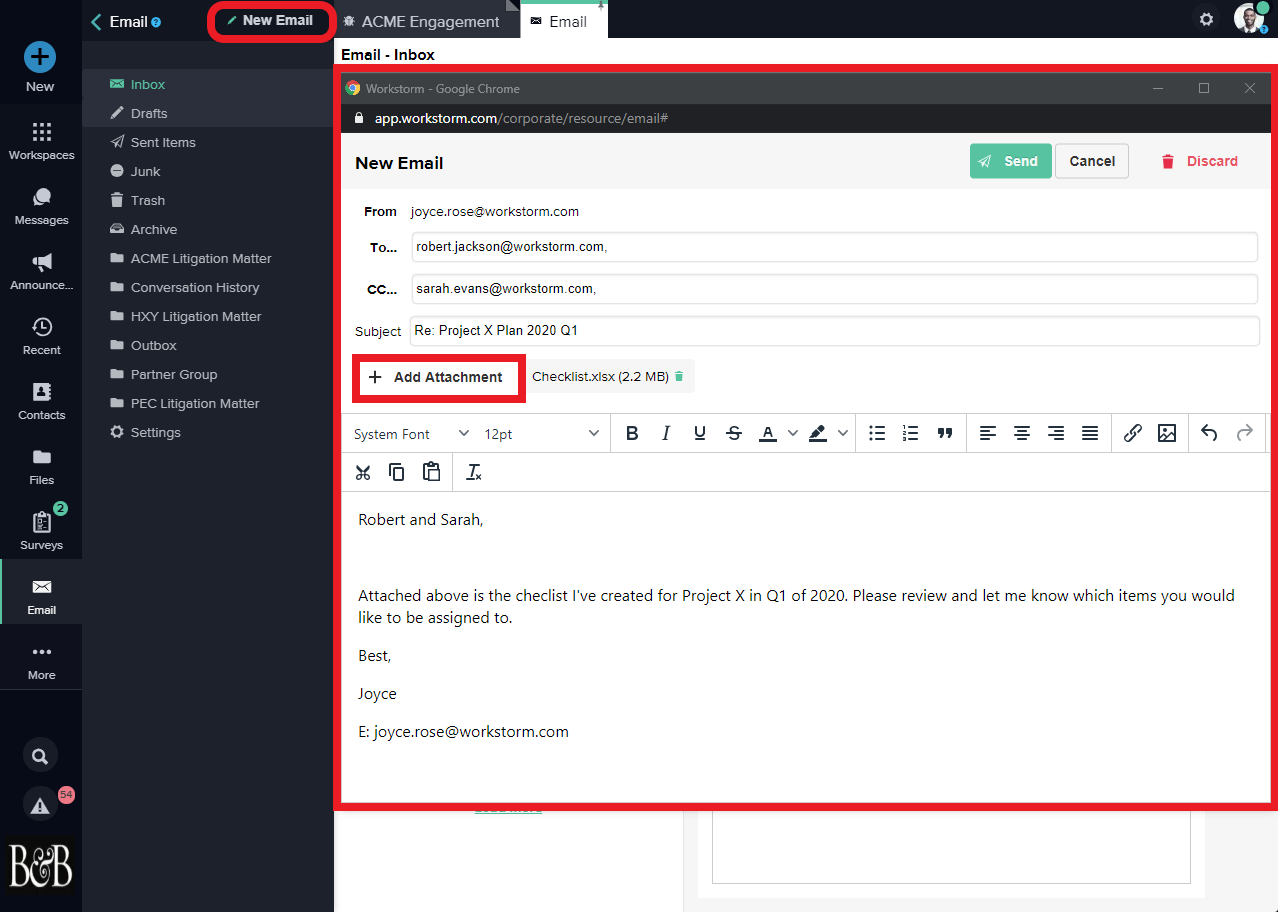Open the More menu in sidebar

41,661
